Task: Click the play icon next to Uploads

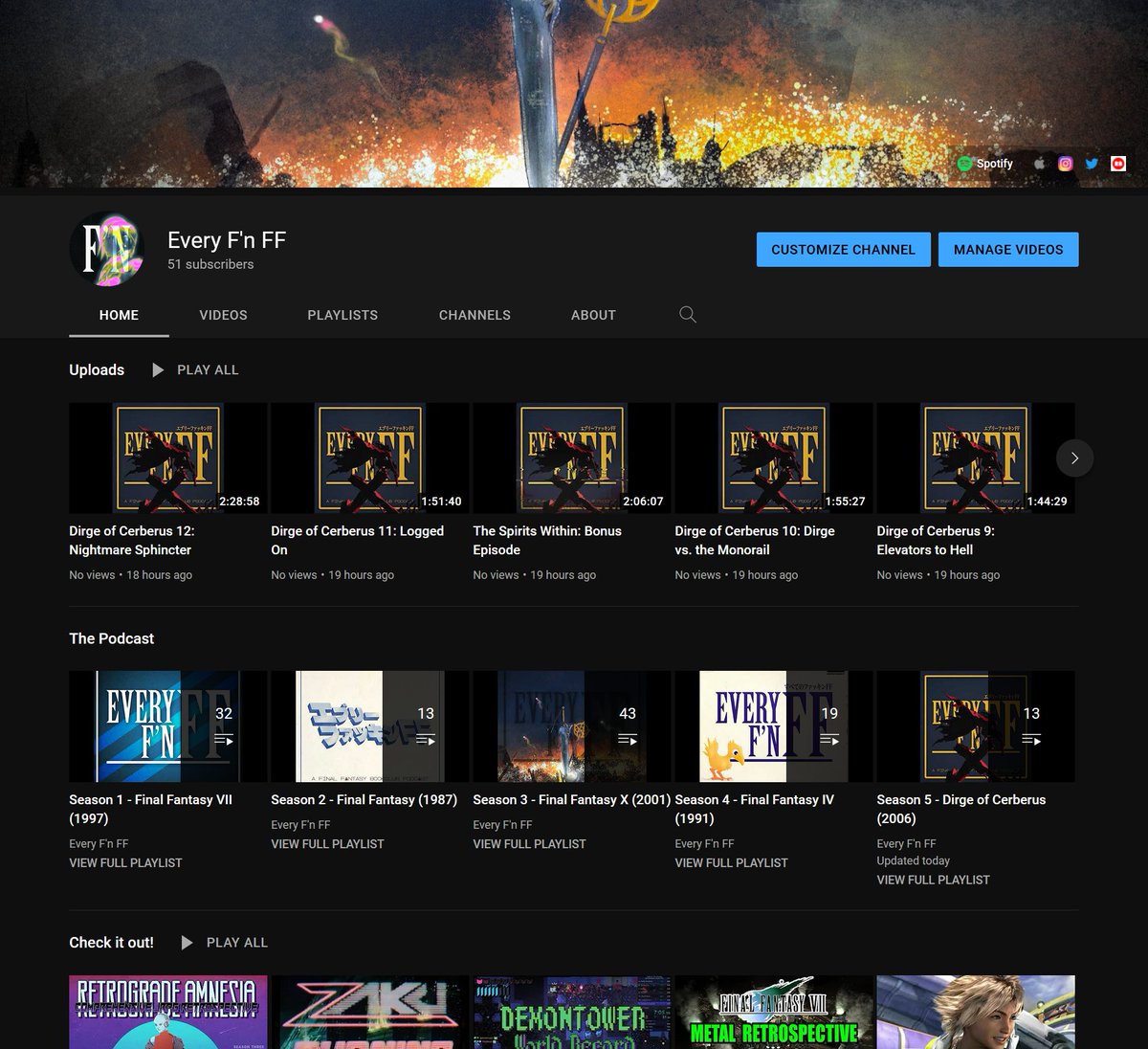Action: 158,369
